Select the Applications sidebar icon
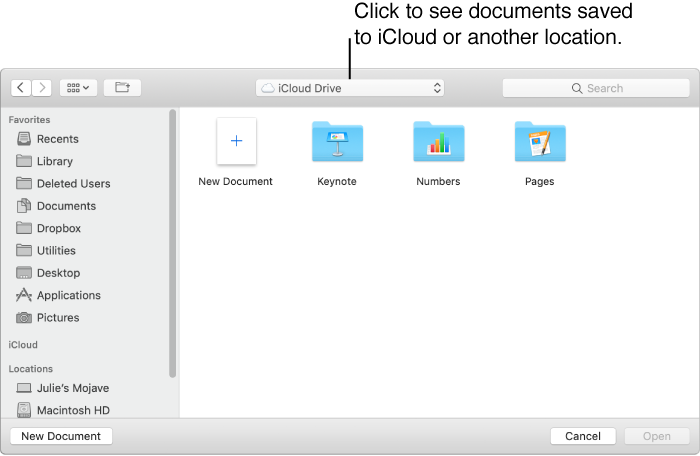Viewport: 700px width, 456px height. (x=24, y=295)
